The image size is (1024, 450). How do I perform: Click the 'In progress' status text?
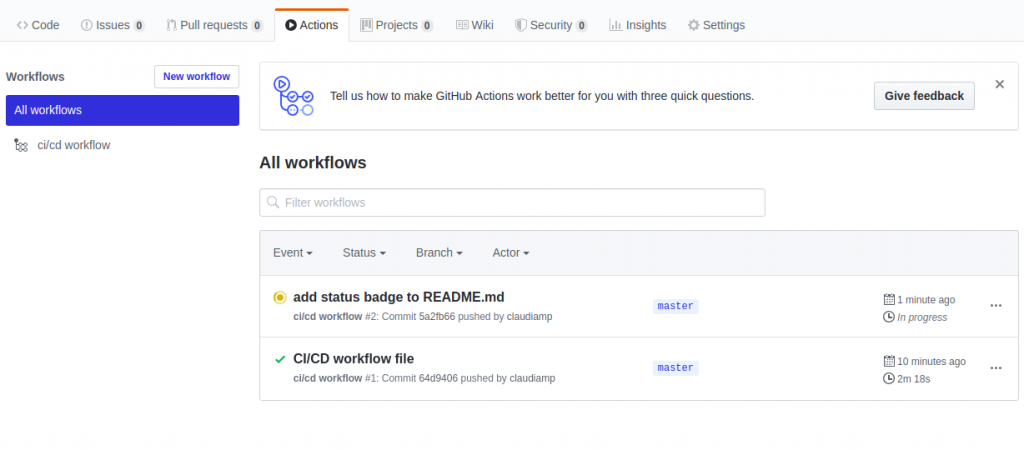coord(922,317)
